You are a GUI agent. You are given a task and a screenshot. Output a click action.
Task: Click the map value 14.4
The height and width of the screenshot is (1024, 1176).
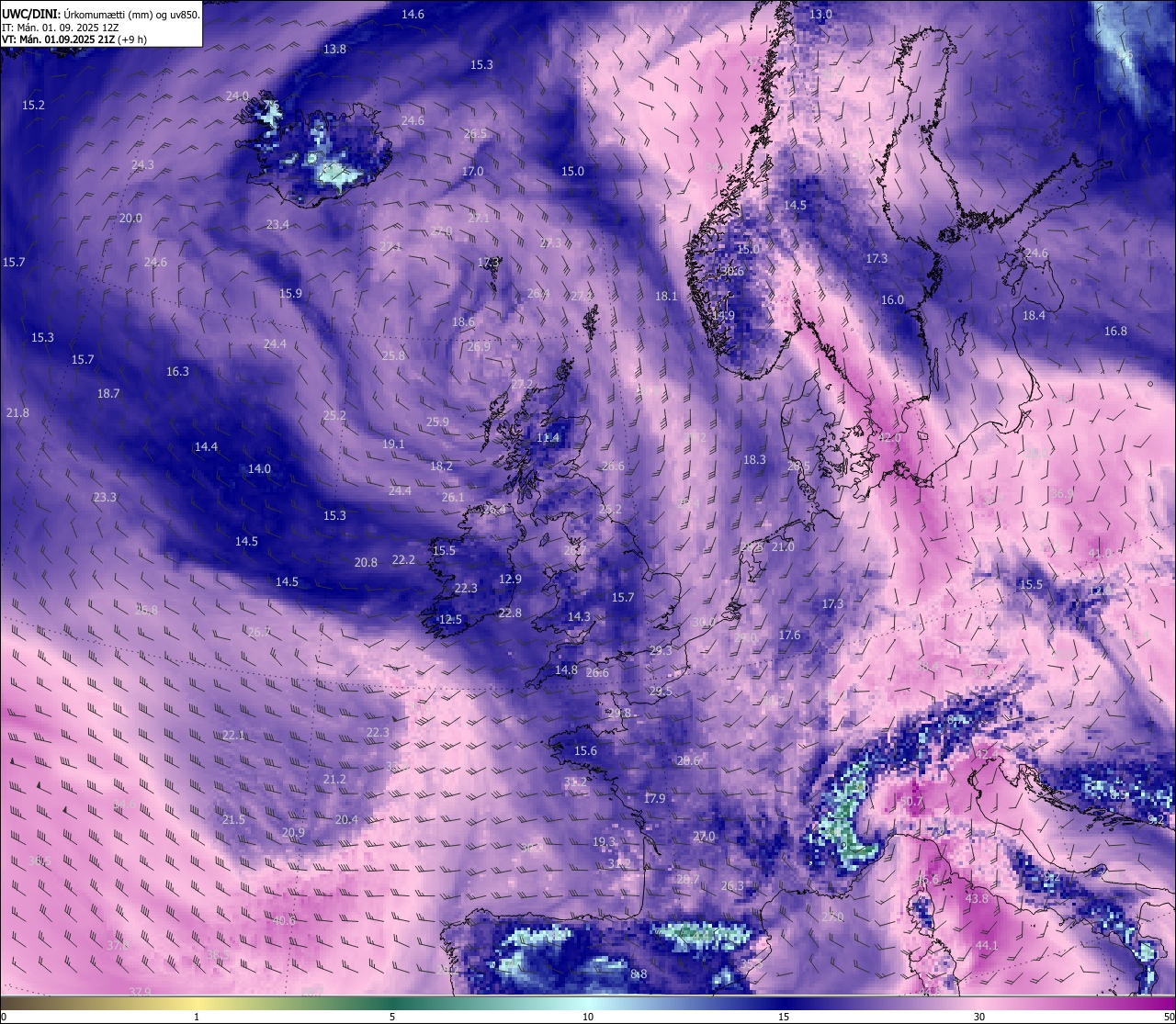(206, 446)
